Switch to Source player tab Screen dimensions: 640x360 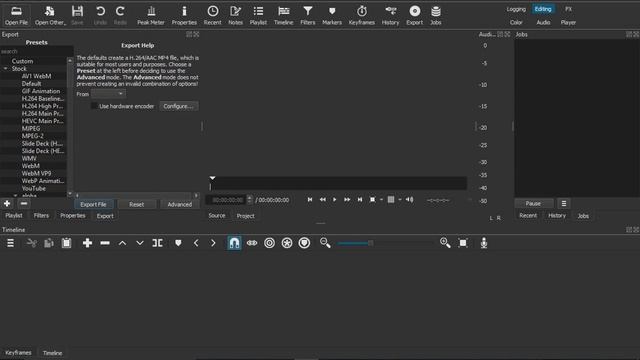point(217,216)
